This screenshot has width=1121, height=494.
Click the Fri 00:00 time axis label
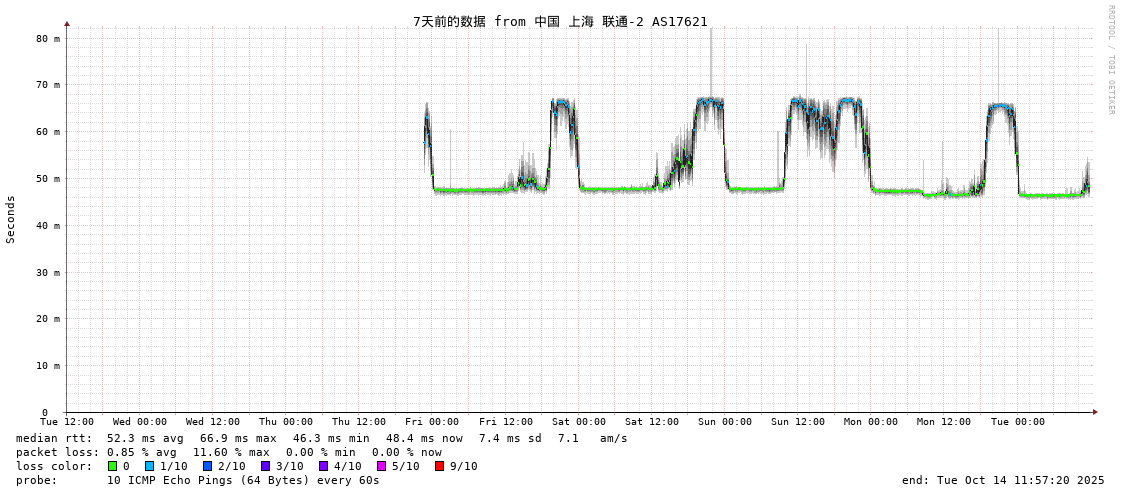(432, 422)
